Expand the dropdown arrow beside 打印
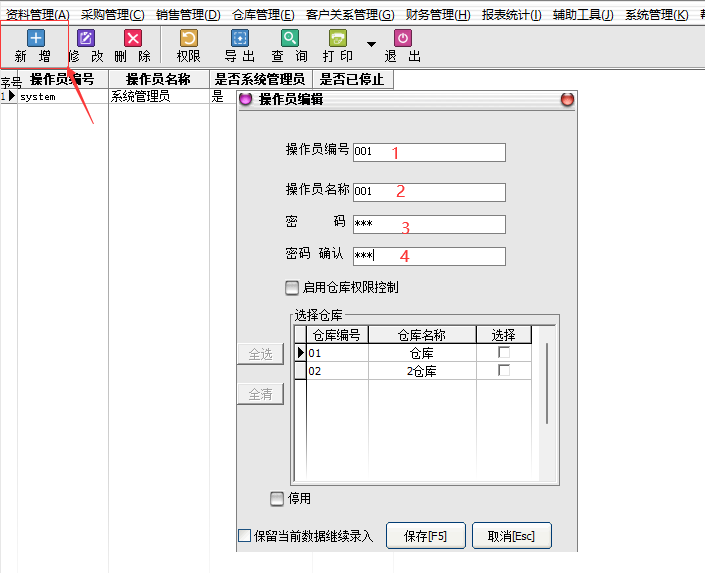The height and width of the screenshot is (573, 705). point(371,44)
